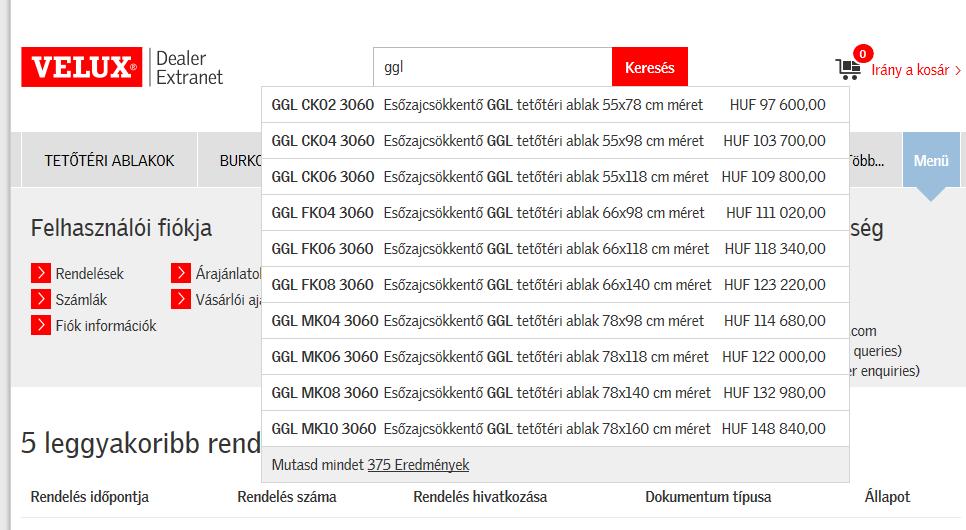Select suggestion GGL MK08 3060
966x530 pixels.
tap(555, 393)
